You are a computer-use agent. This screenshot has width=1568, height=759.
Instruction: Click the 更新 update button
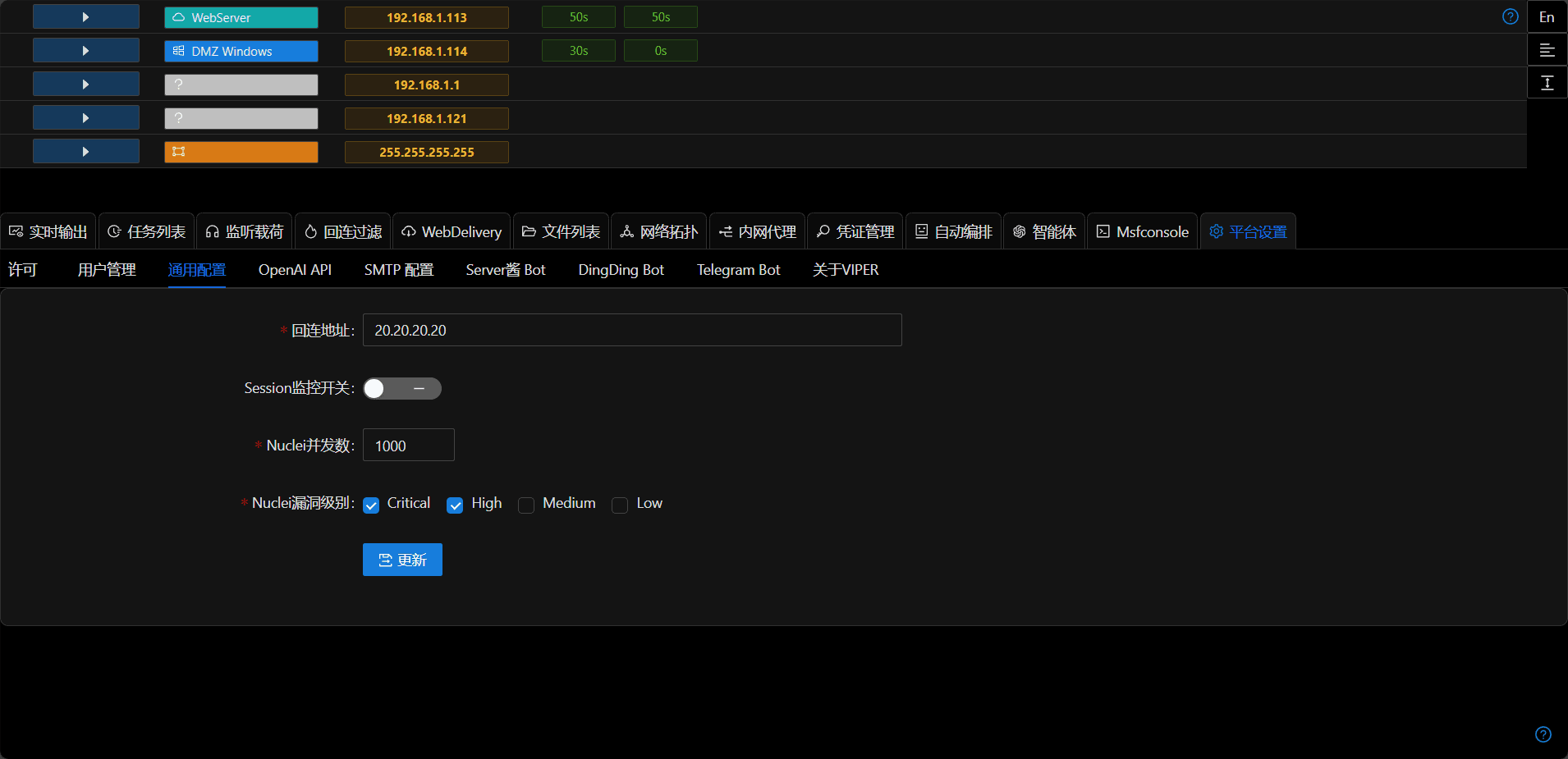(x=402, y=560)
